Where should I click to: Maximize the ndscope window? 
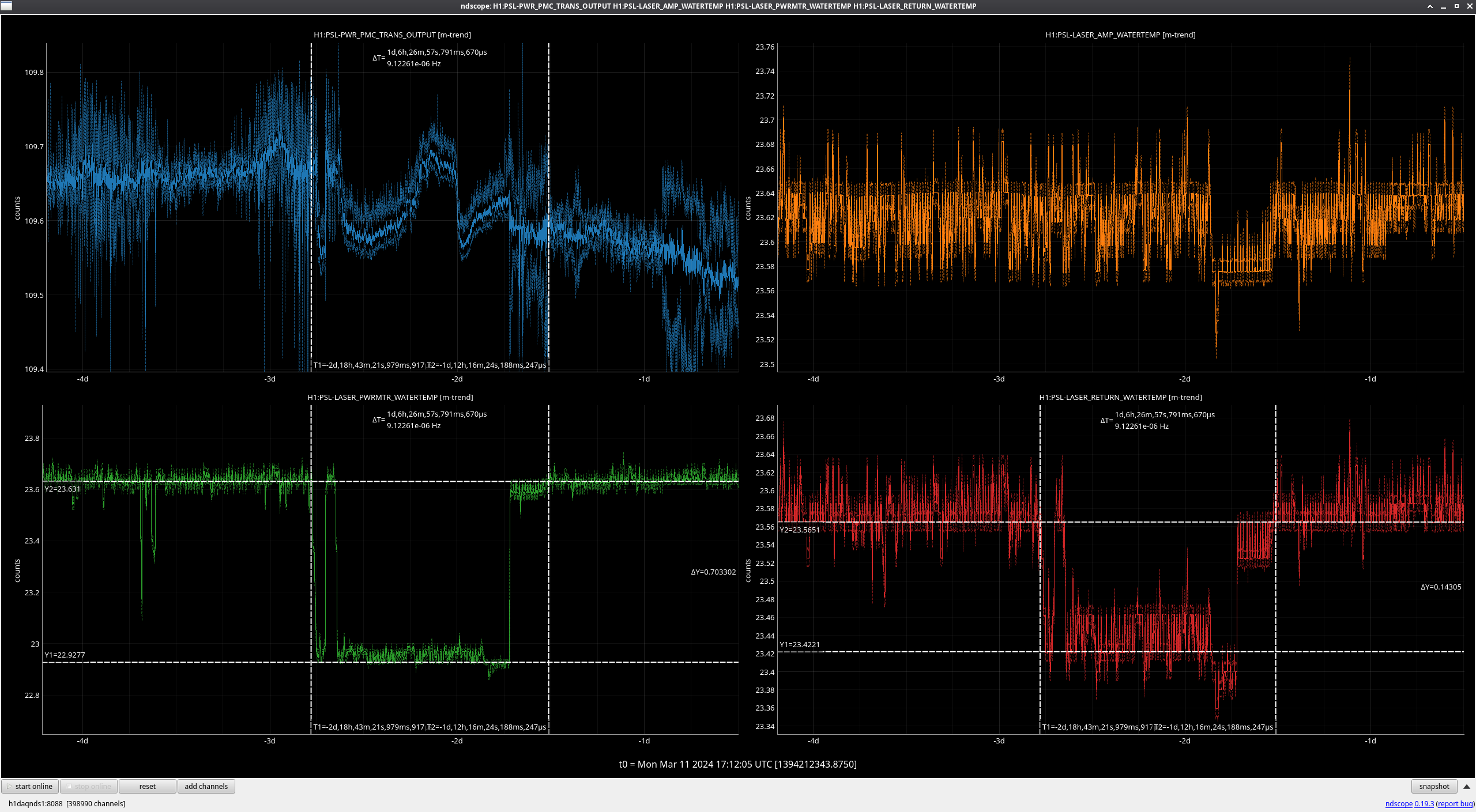(x=1456, y=6)
